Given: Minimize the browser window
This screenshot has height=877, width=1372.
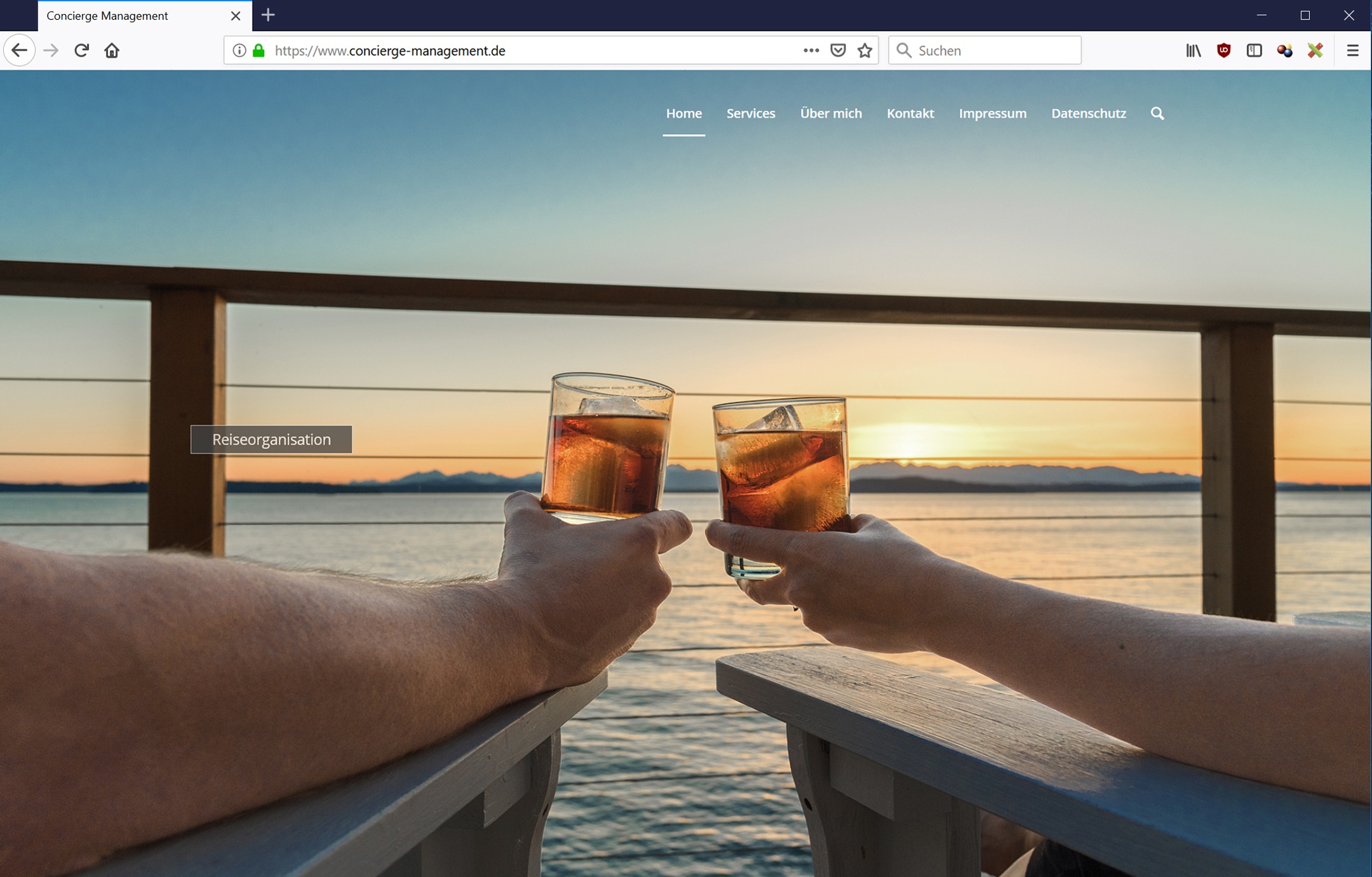Looking at the screenshot, I should click(1261, 15).
